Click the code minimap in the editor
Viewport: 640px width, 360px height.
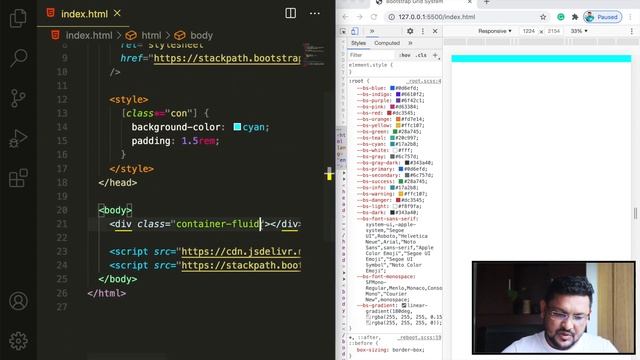[x=314, y=55]
